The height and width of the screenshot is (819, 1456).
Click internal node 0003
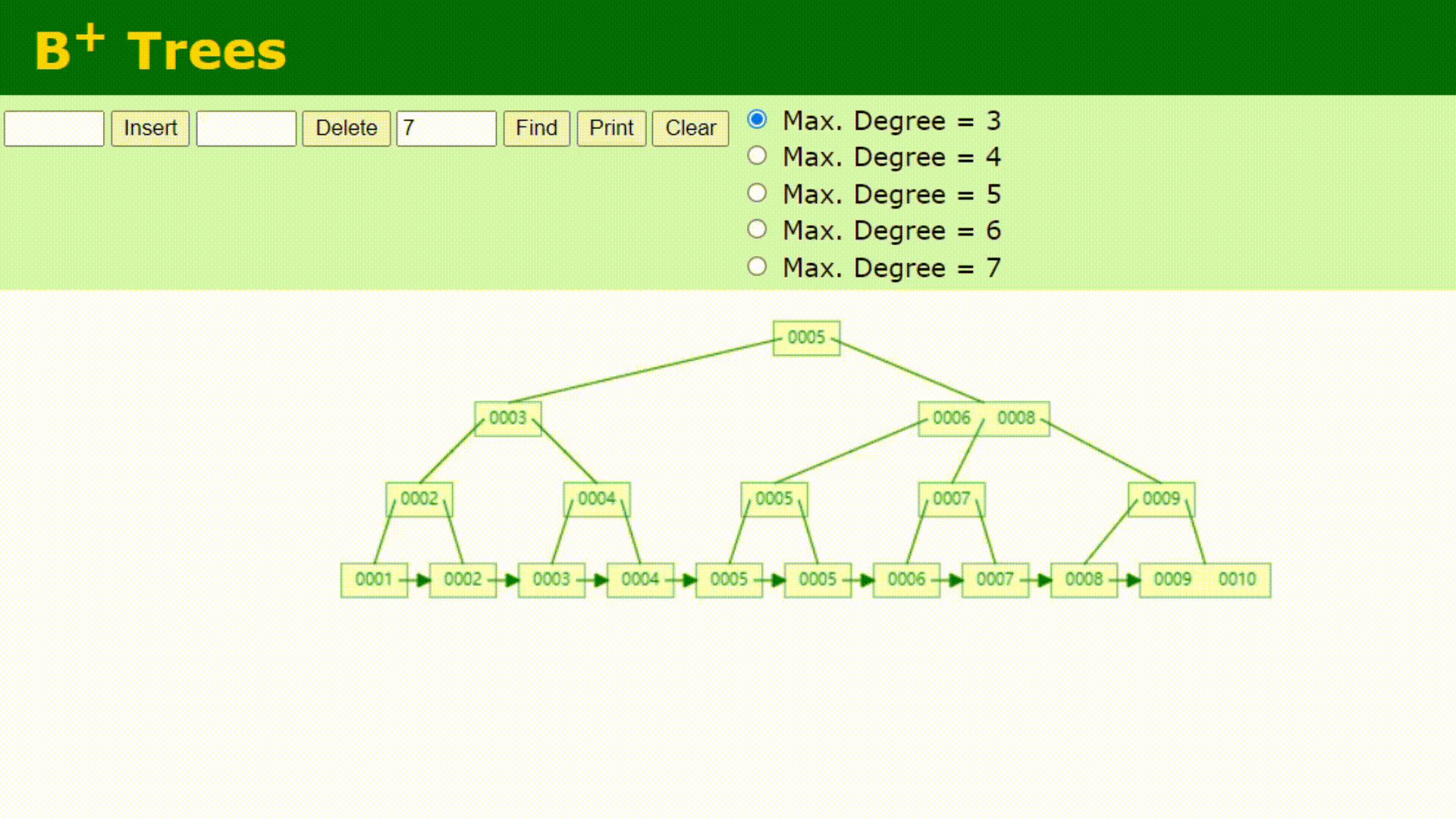coord(505,418)
